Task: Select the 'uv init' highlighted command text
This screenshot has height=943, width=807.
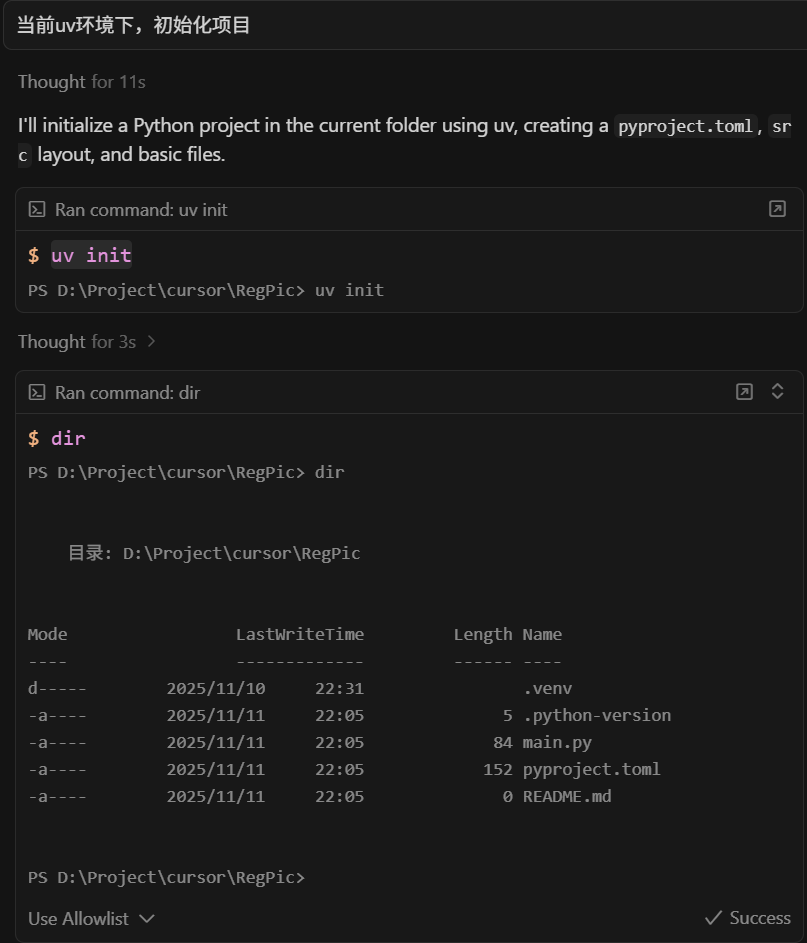Action: click(x=91, y=255)
